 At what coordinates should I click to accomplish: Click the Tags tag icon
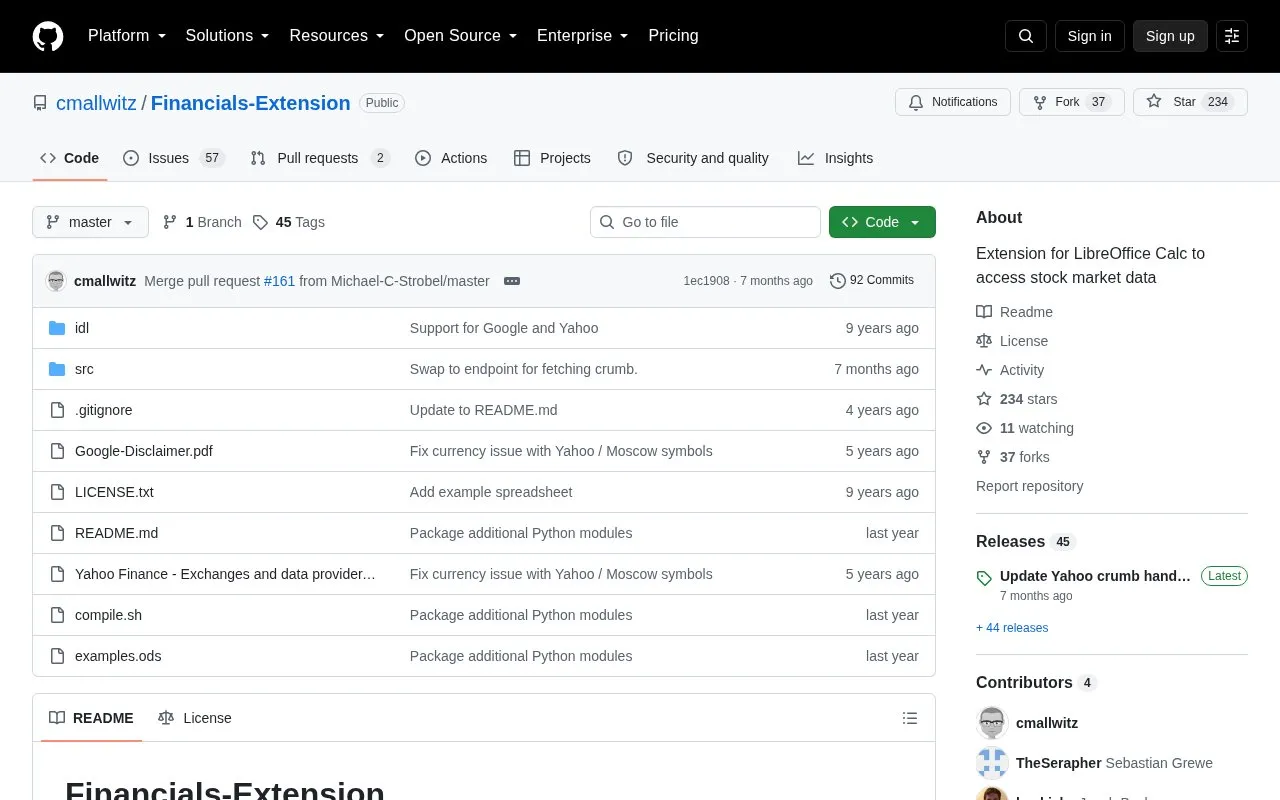coord(260,222)
